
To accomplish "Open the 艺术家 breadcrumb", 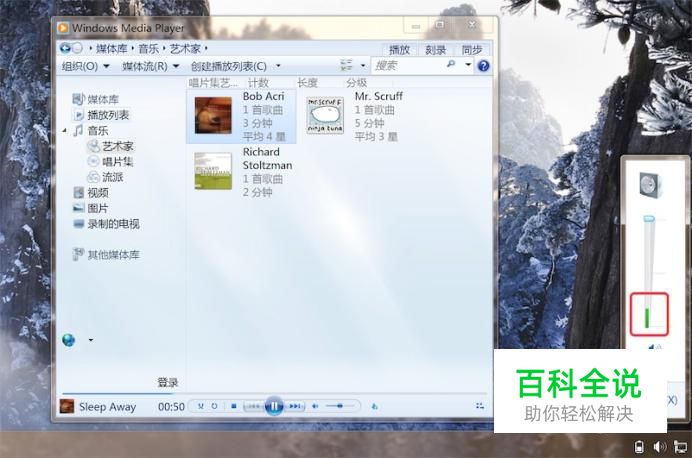I will 185,49.
